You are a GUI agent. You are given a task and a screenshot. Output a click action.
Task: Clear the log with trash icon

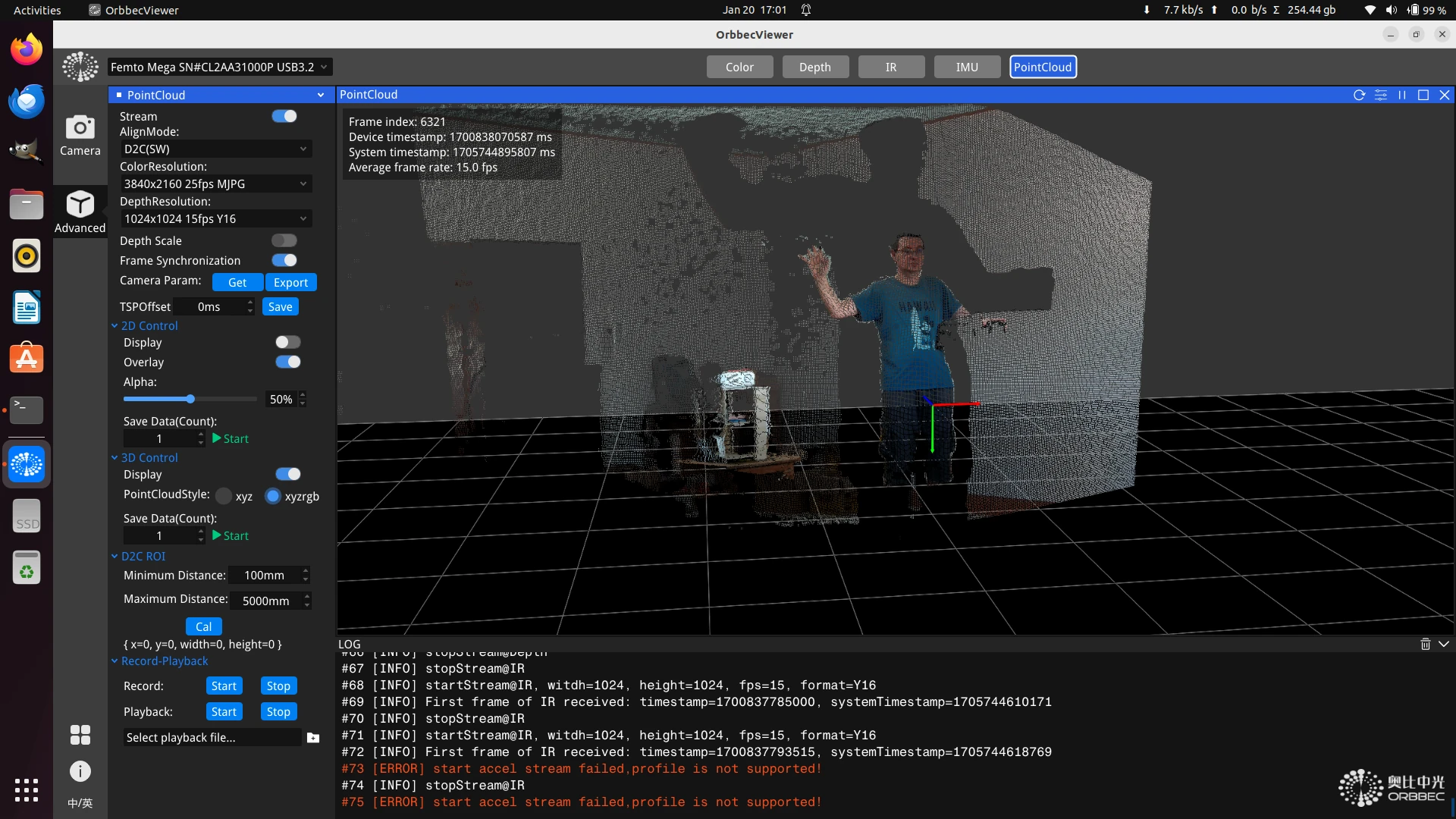tap(1425, 644)
